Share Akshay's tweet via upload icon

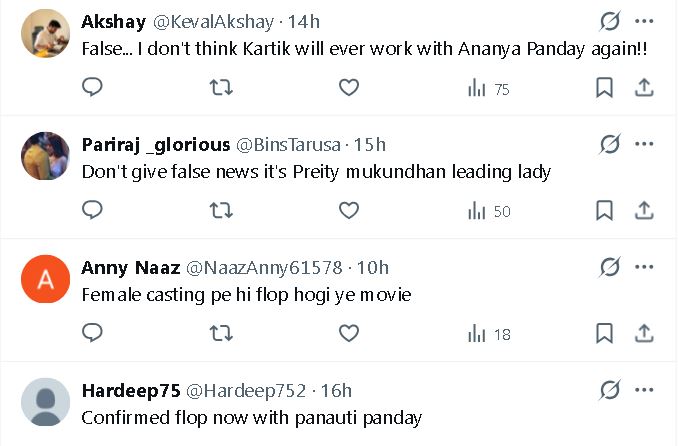pyautogui.click(x=645, y=88)
